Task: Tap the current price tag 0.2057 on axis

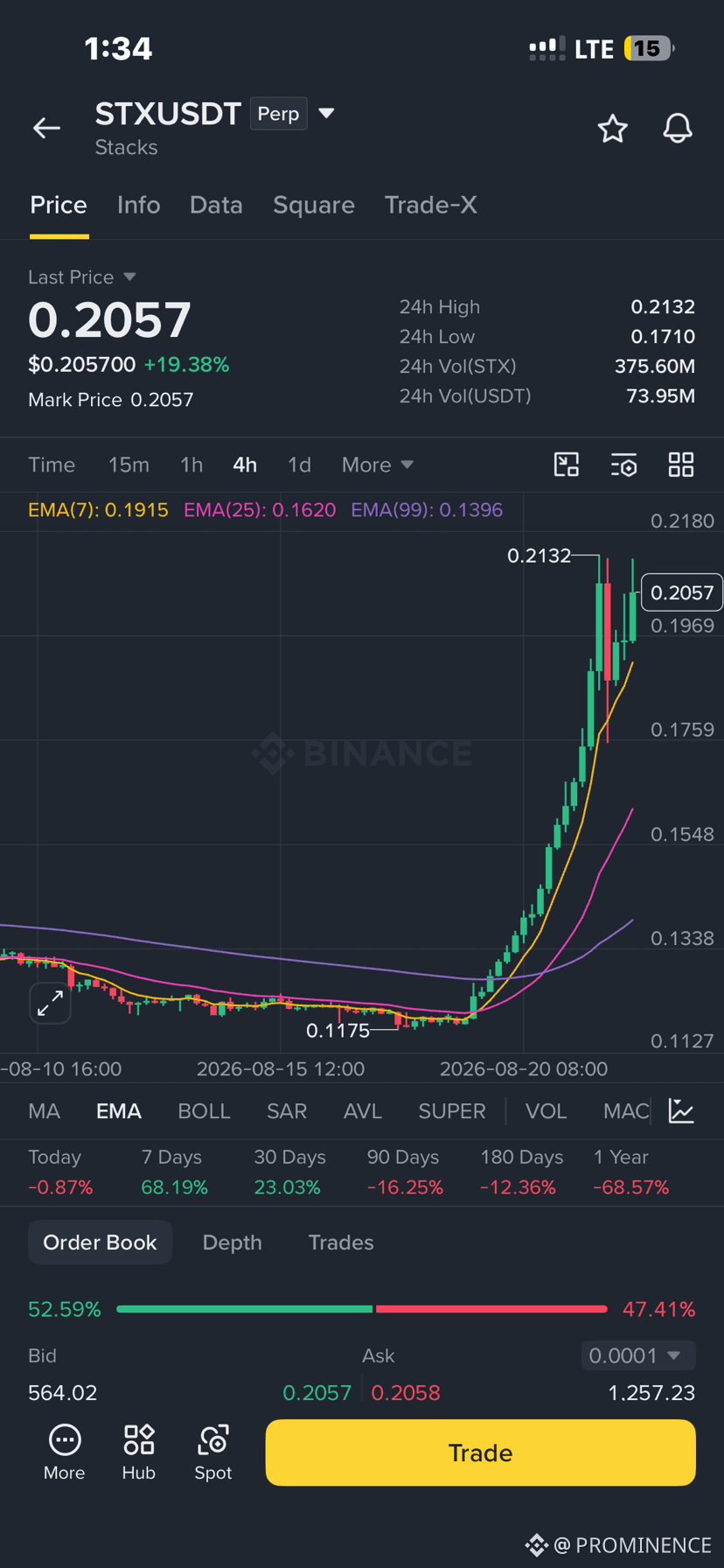Action: [x=682, y=592]
